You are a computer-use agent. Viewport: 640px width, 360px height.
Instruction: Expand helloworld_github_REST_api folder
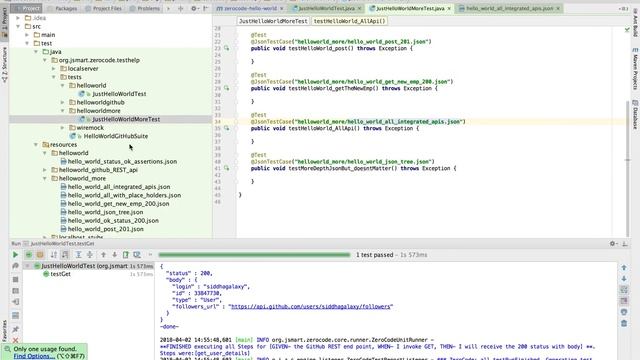(x=45, y=170)
